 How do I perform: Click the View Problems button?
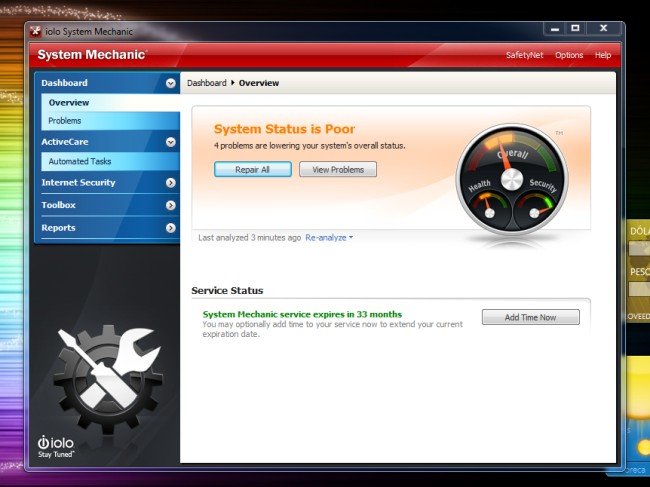click(338, 170)
